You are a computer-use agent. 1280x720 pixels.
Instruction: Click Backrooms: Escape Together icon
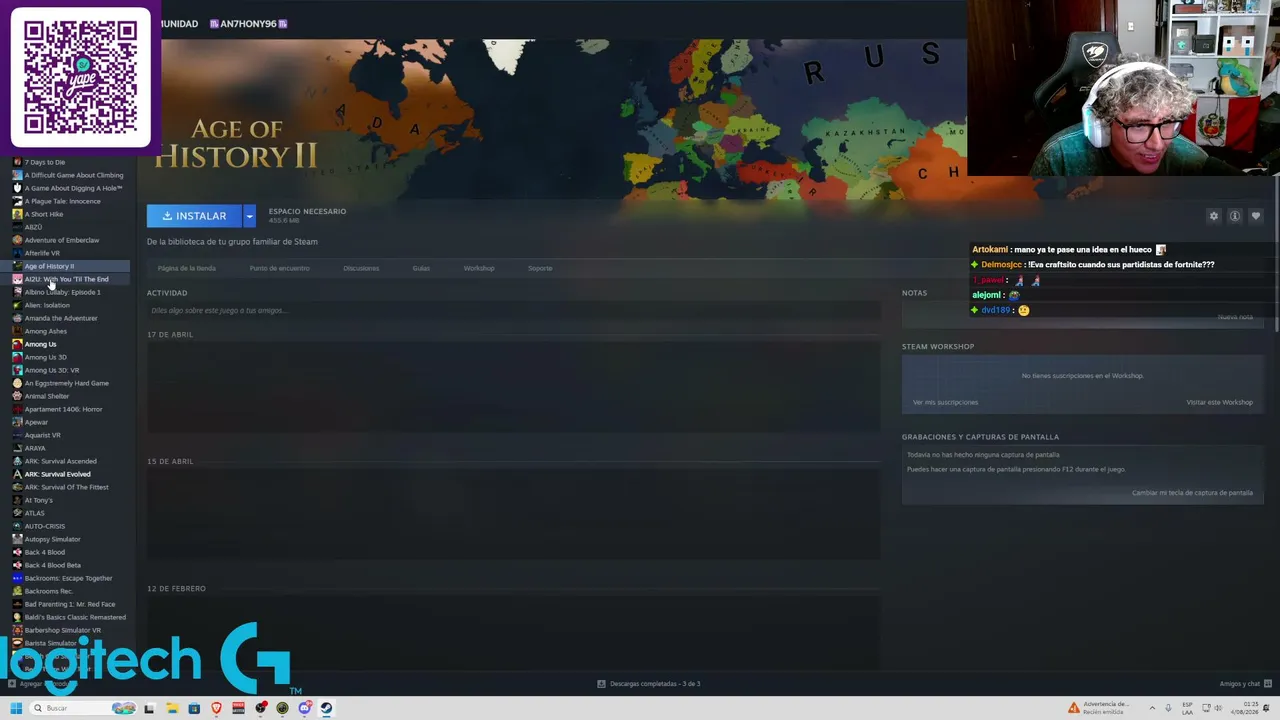[17, 578]
